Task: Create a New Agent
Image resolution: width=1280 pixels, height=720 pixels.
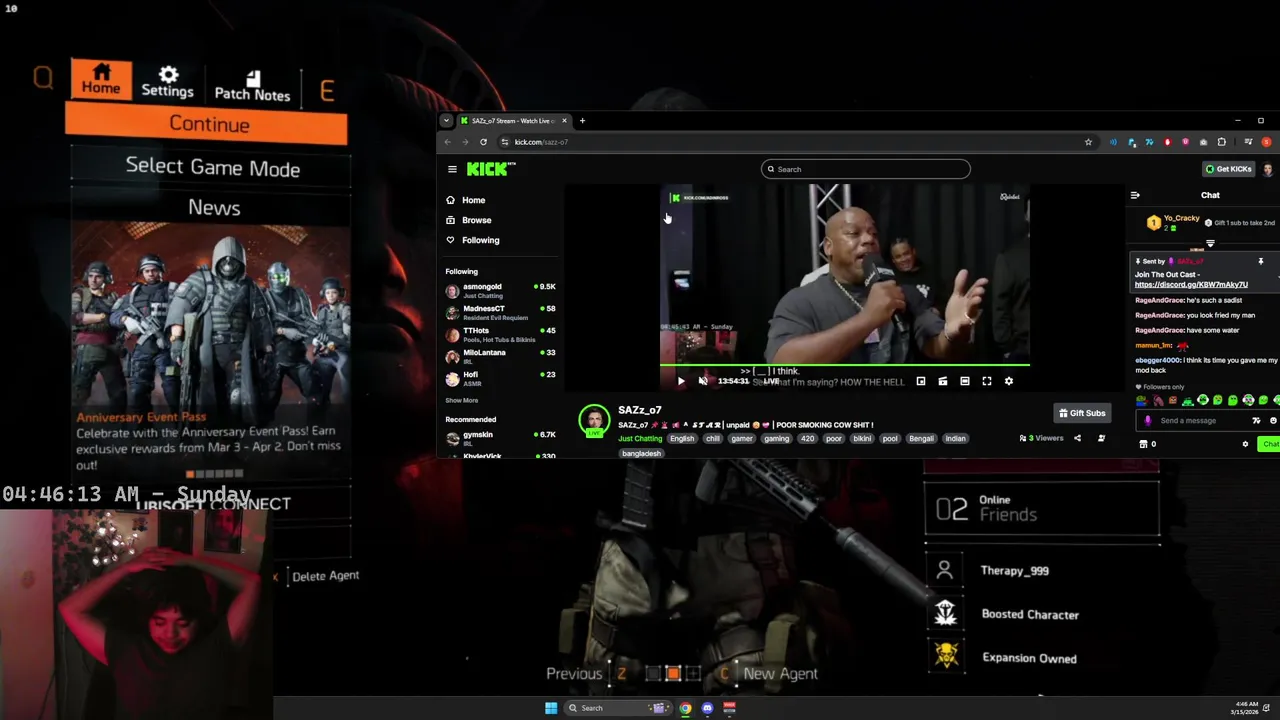Action: [x=780, y=673]
